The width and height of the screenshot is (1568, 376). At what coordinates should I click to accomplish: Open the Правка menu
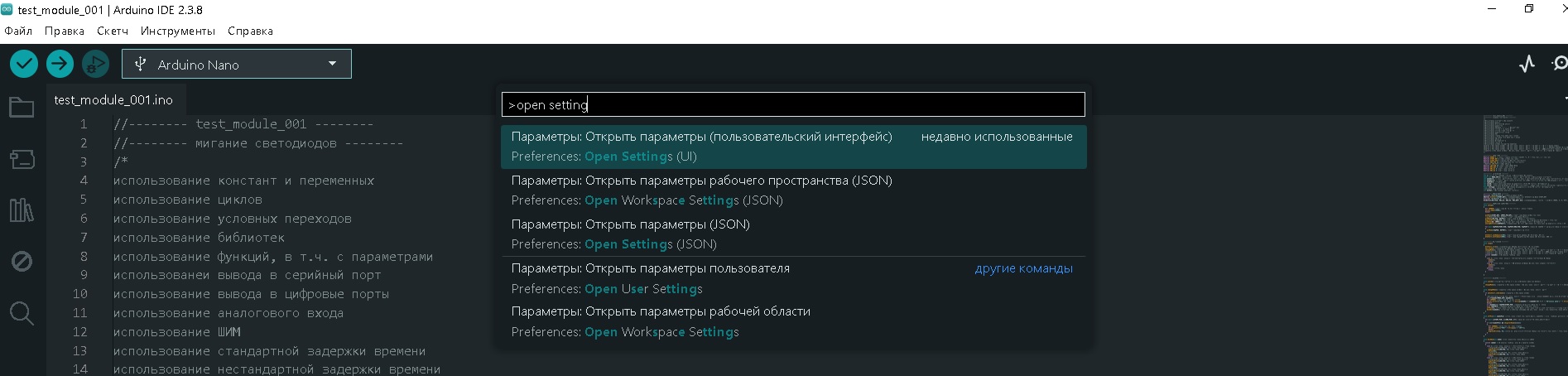click(65, 31)
